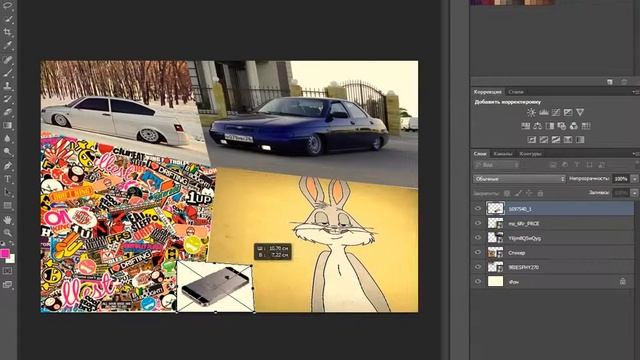This screenshot has width=640, height=360.
Task: Hide the 9BIE5PHY270 layer
Action: pyautogui.click(x=478, y=267)
